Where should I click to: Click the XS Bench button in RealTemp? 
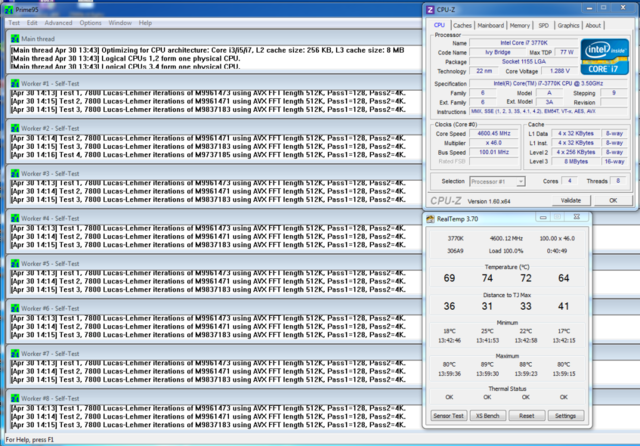[x=487, y=416]
